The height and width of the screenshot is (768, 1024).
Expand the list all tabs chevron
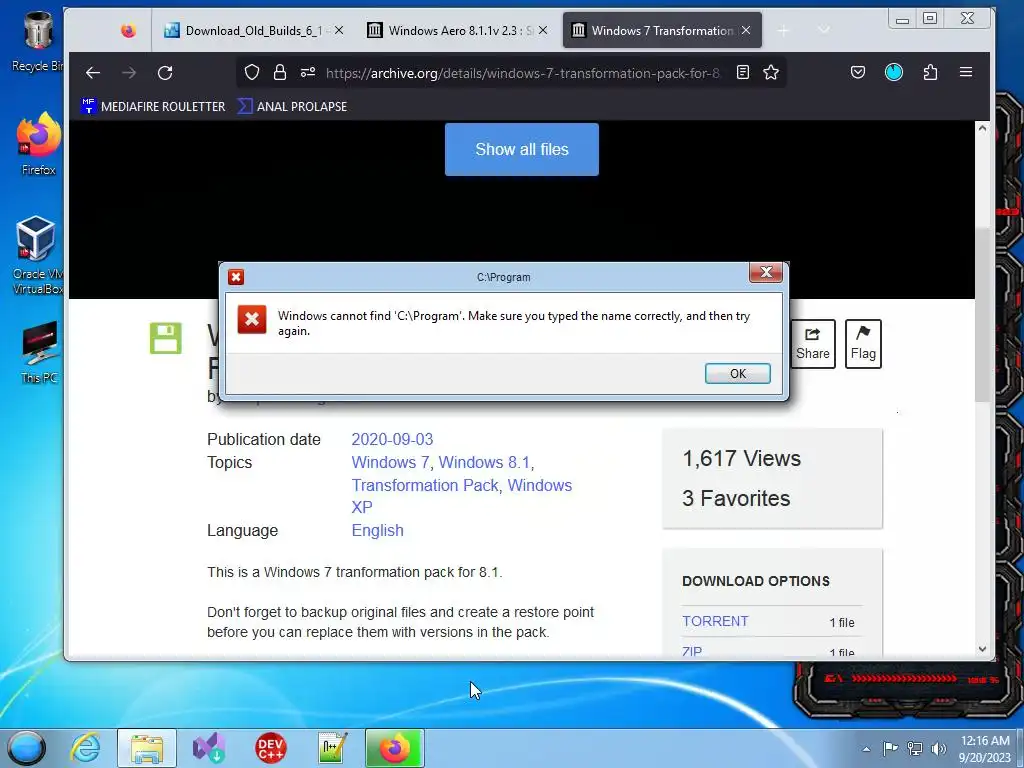[x=824, y=30]
